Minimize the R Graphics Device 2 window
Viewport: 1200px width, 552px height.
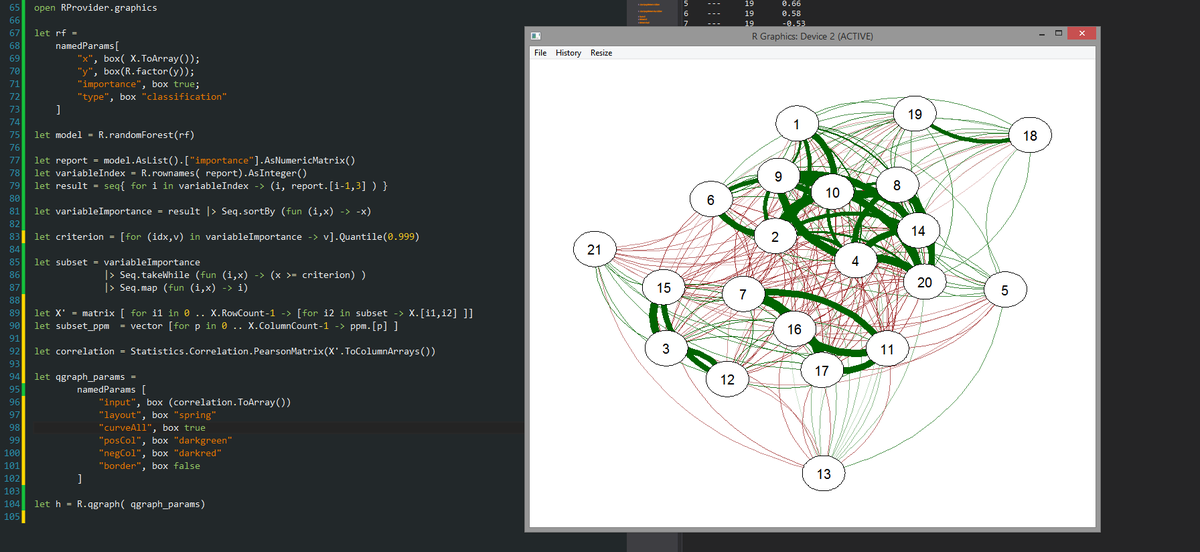pos(1043,35)
